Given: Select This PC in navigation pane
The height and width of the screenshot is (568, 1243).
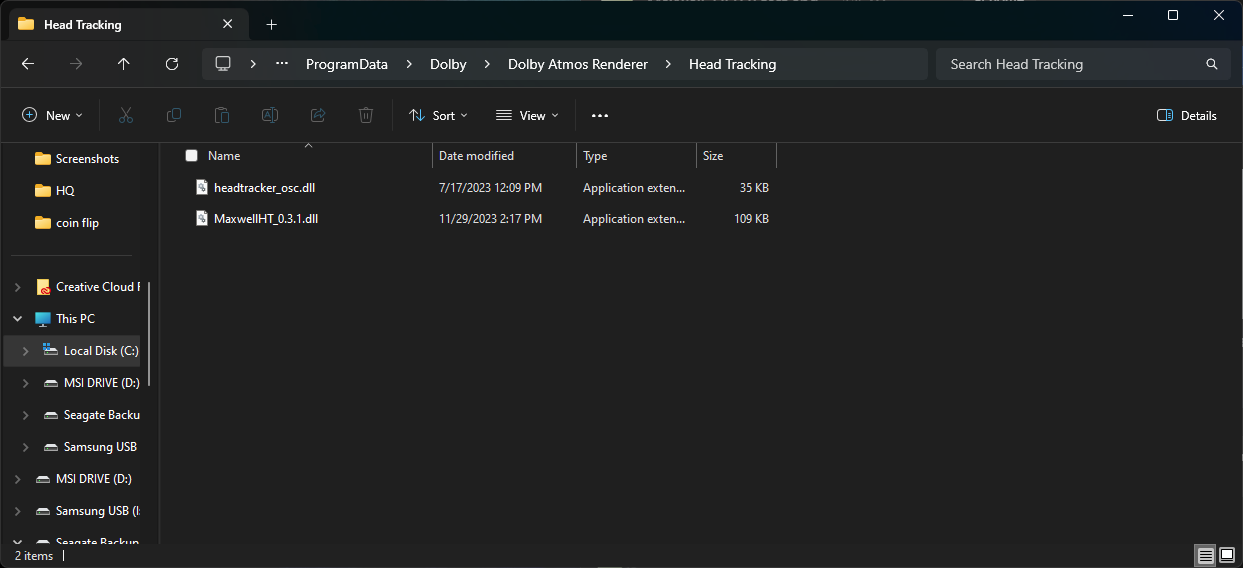Looking at the screenshot, I should coord(77,318).
